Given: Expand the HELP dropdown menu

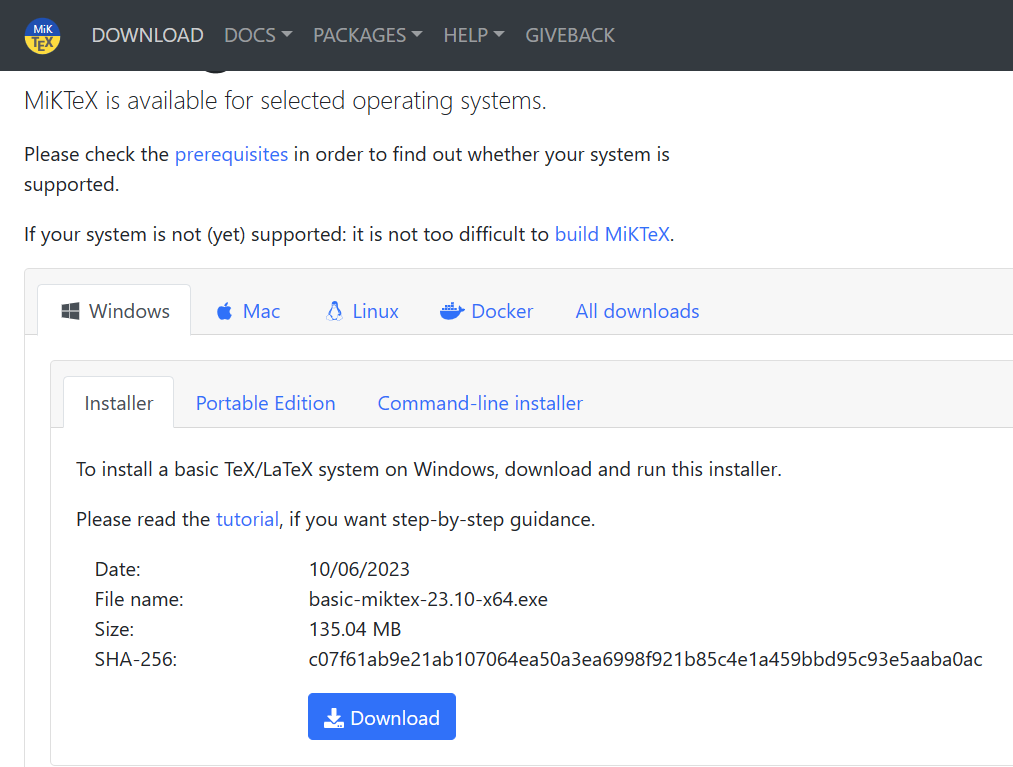Looking at the screenshot, I should coord(474,35).
